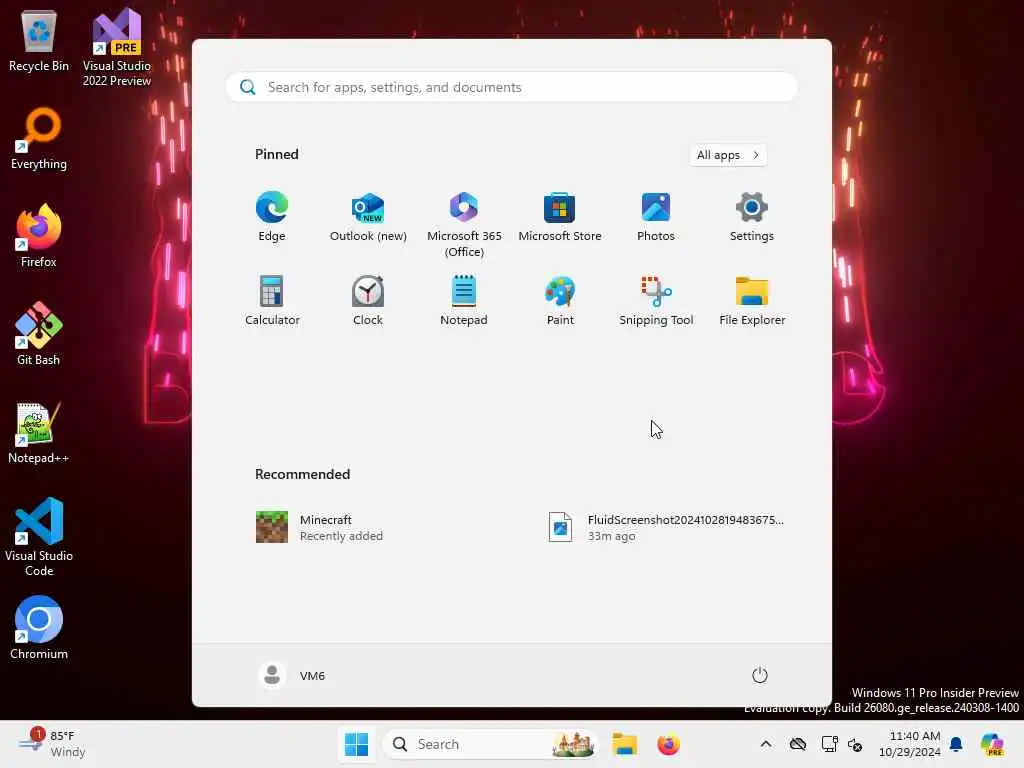Viewport: 1024px width, 768px height.
Task: Open Snipping Tool
Action: (x=656, y=300)
